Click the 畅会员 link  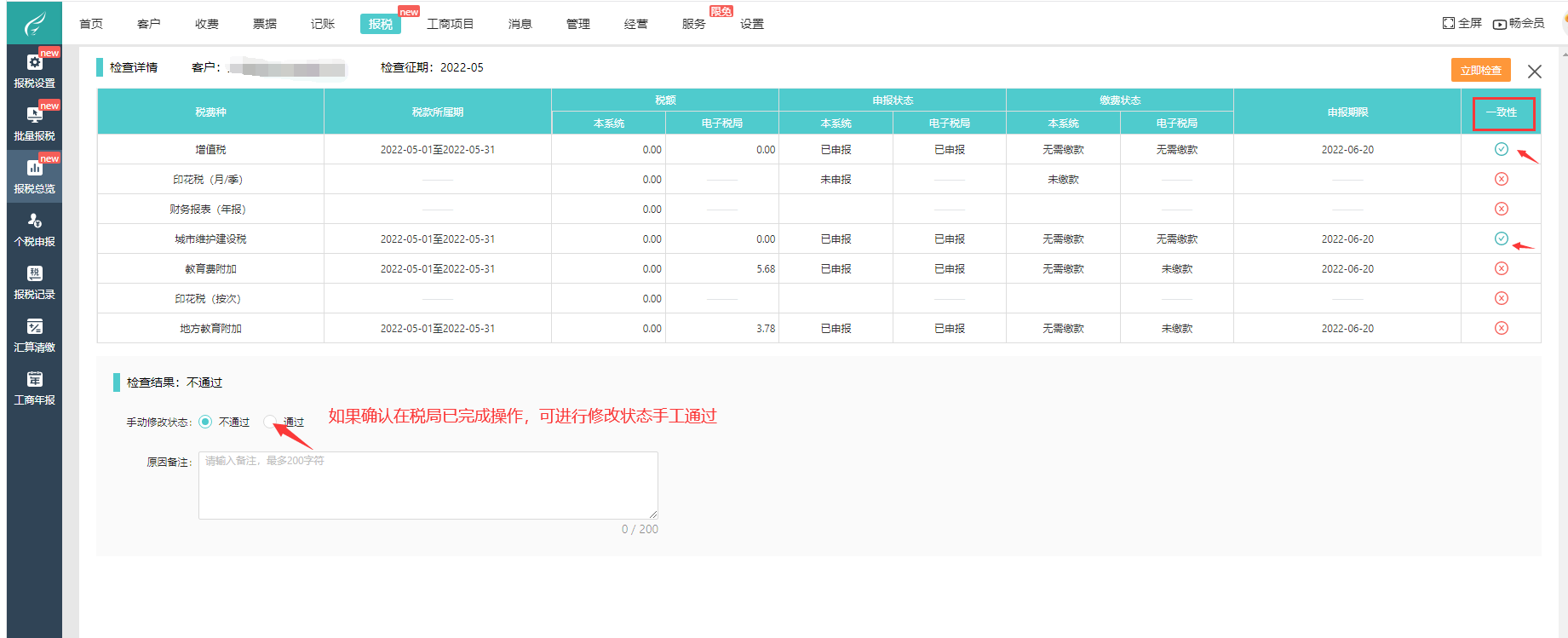pyautogui.click(x=1519, y=23)
